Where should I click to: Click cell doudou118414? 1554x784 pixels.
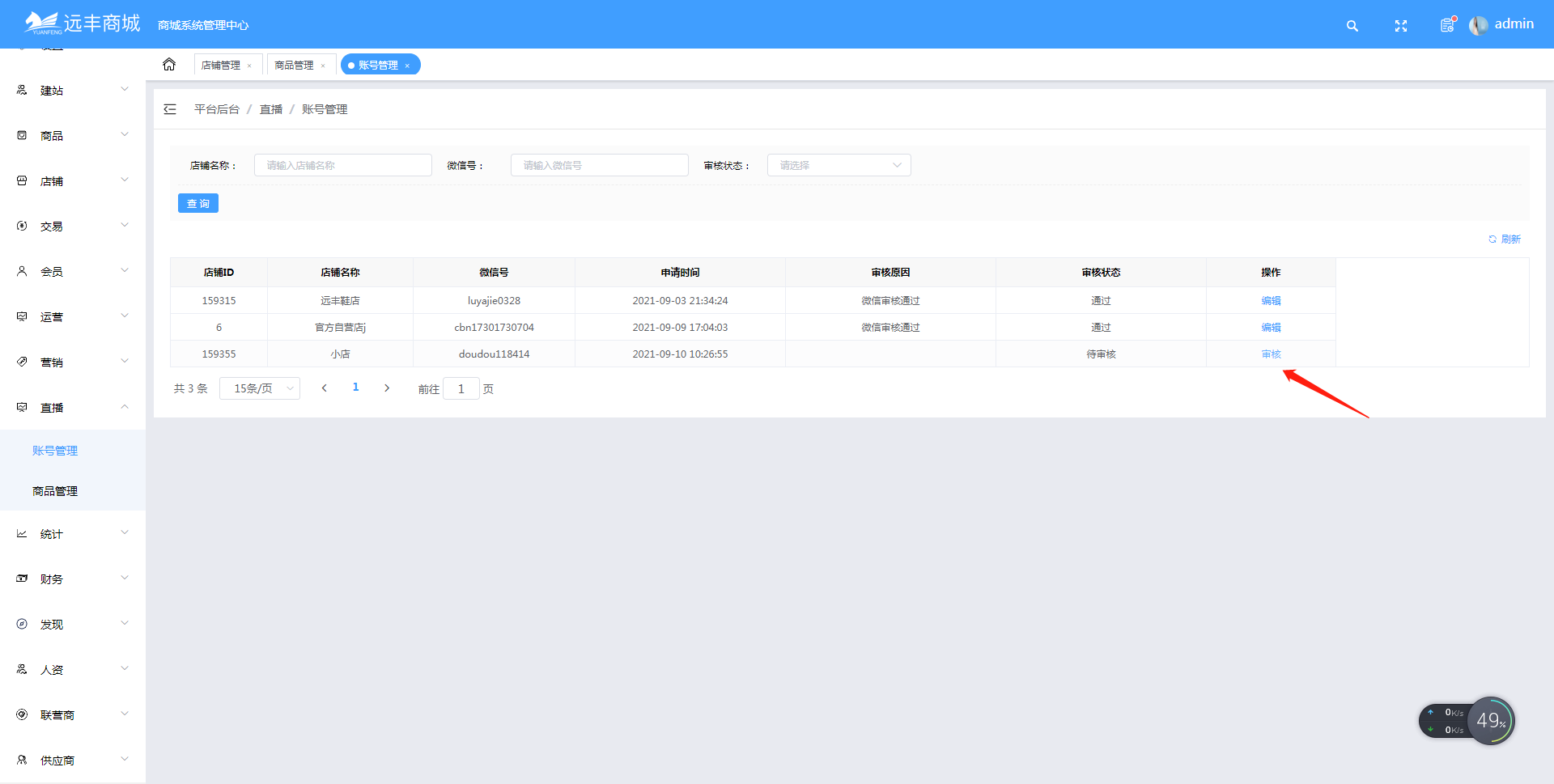click(x=494, y=354)
